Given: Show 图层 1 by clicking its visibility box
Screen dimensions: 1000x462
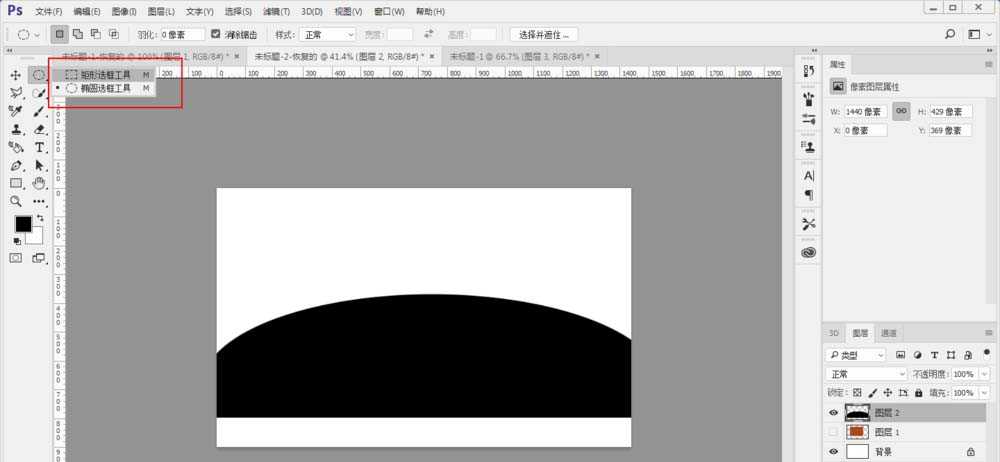Looking at the screenshot, I should click(x=835, y=432).
